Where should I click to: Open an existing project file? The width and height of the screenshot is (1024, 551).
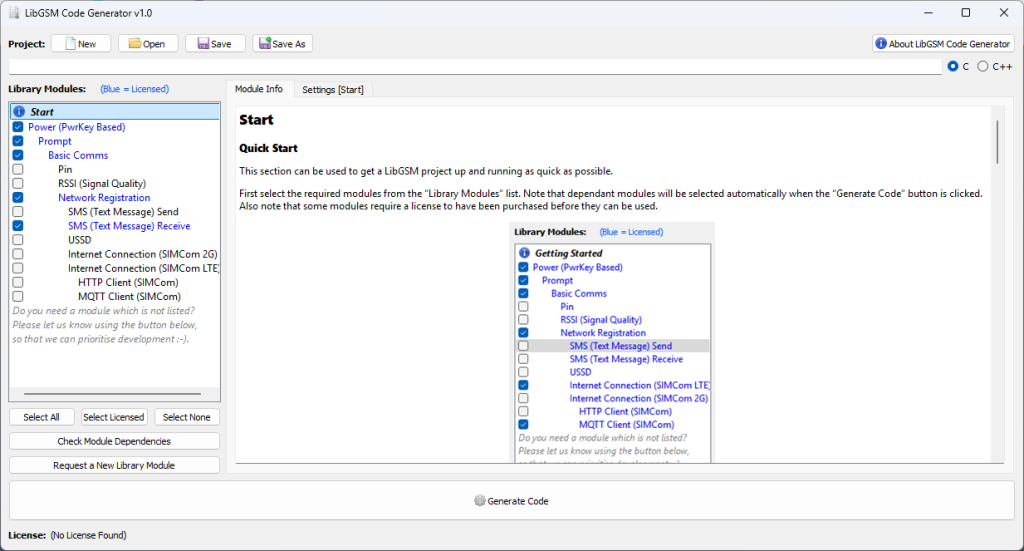[x=148, y=44]
